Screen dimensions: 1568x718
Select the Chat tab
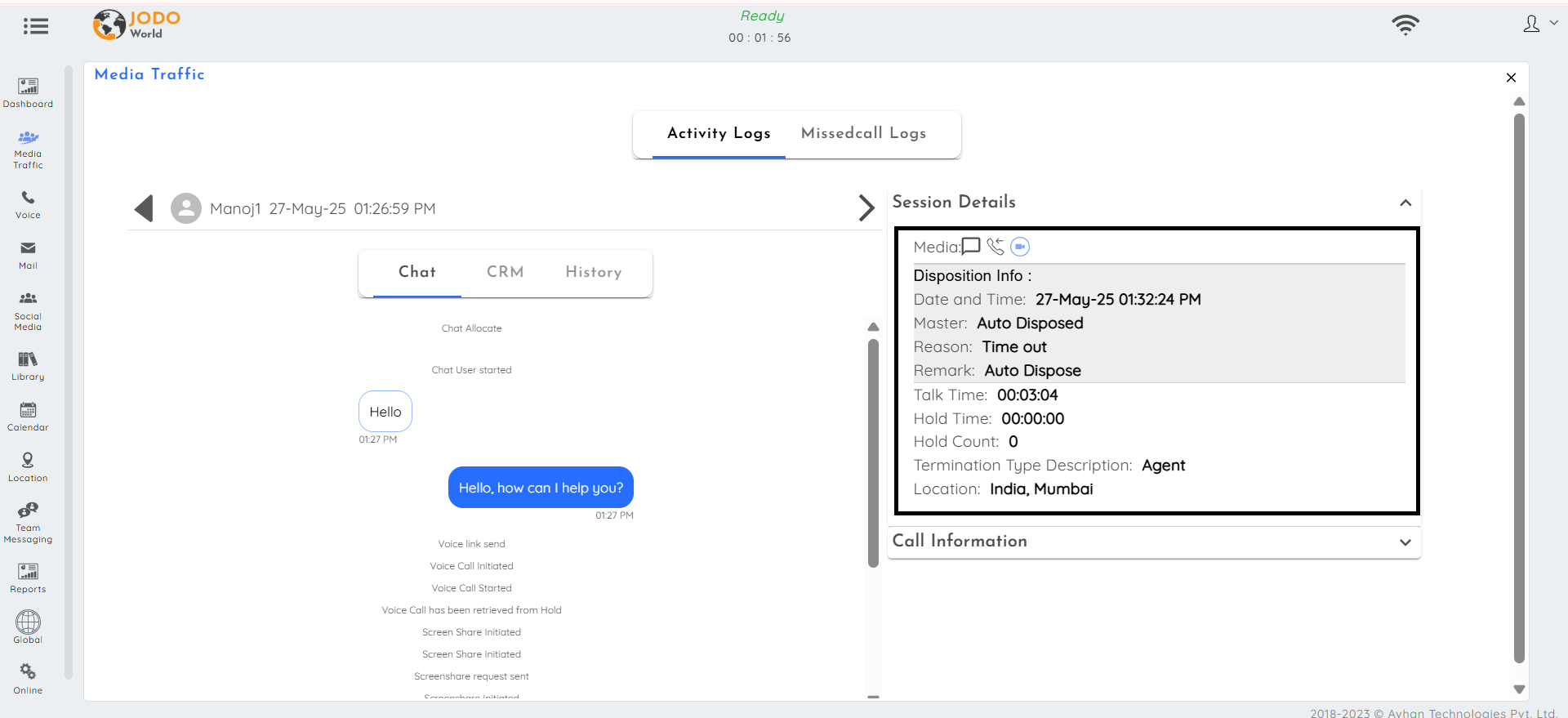tap(417, 272)
